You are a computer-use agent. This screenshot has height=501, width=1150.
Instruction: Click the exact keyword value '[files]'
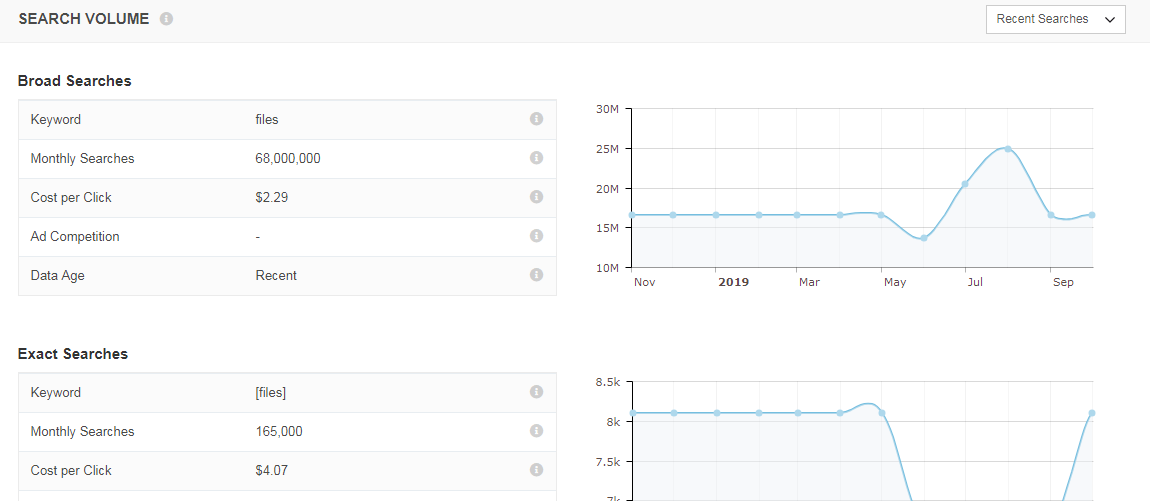[x=271, y=392]
